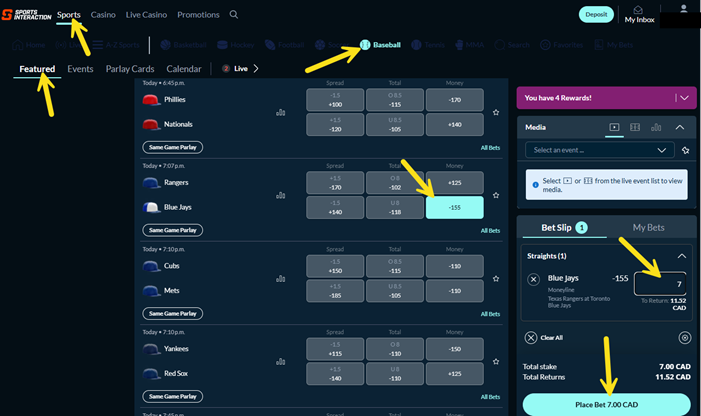Collapse the Straights (1) section

click(x=681, y=256)
